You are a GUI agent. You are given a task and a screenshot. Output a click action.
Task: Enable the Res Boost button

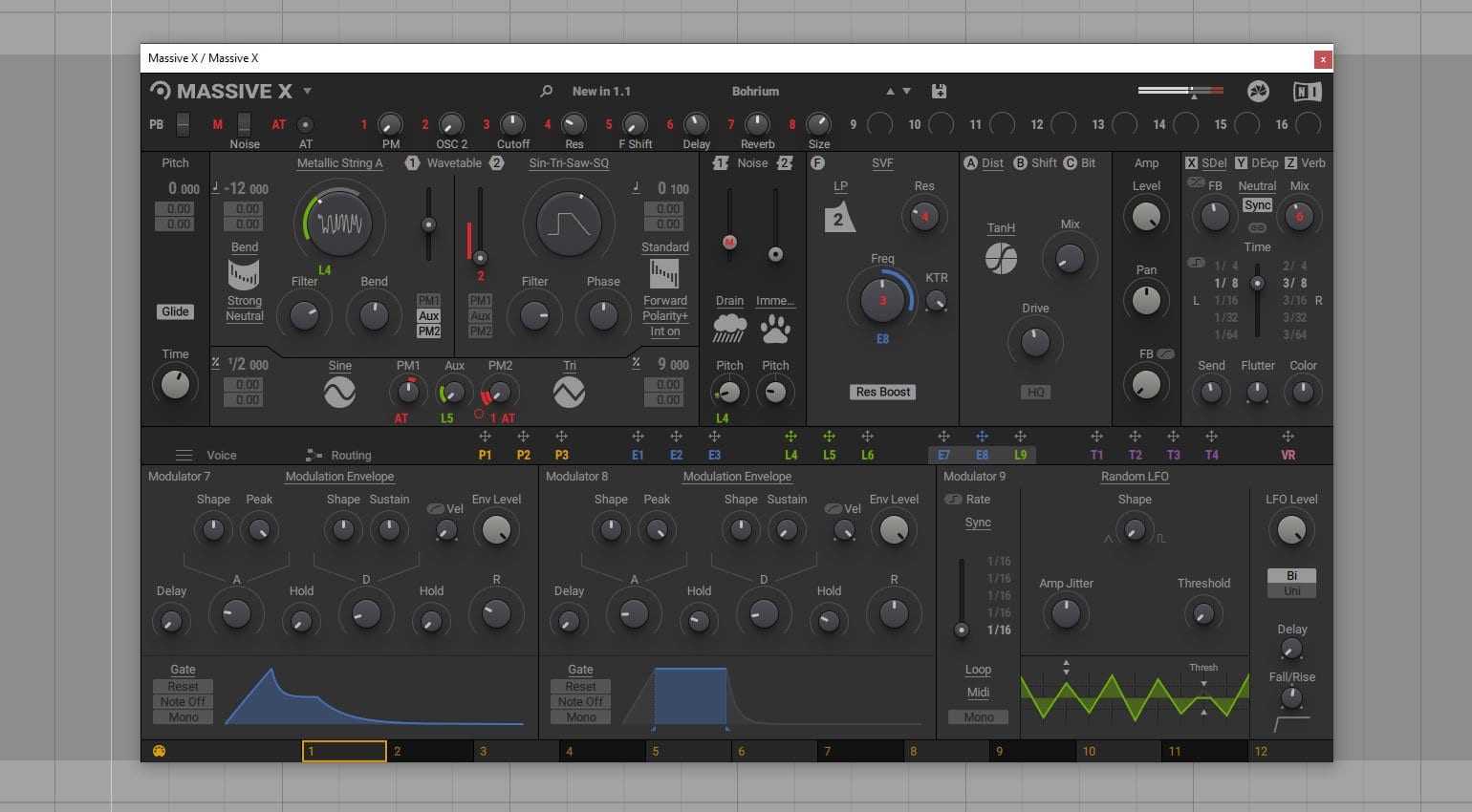point(881,392)
